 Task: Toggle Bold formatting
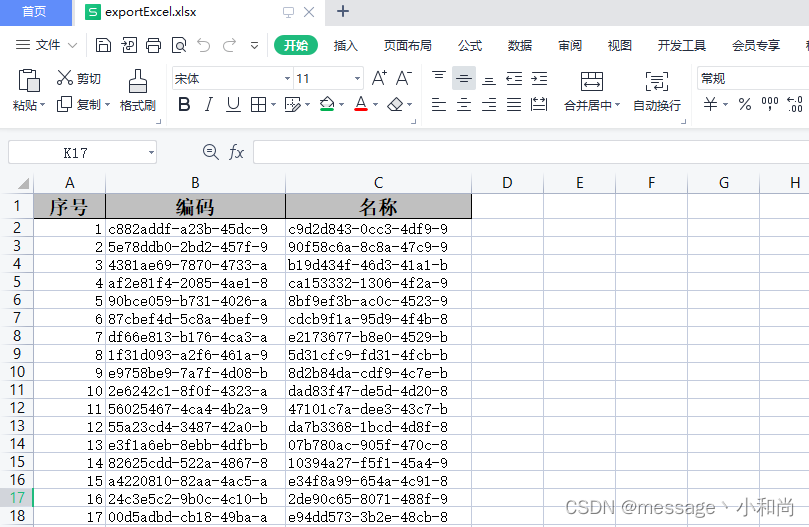click(184, 105)
